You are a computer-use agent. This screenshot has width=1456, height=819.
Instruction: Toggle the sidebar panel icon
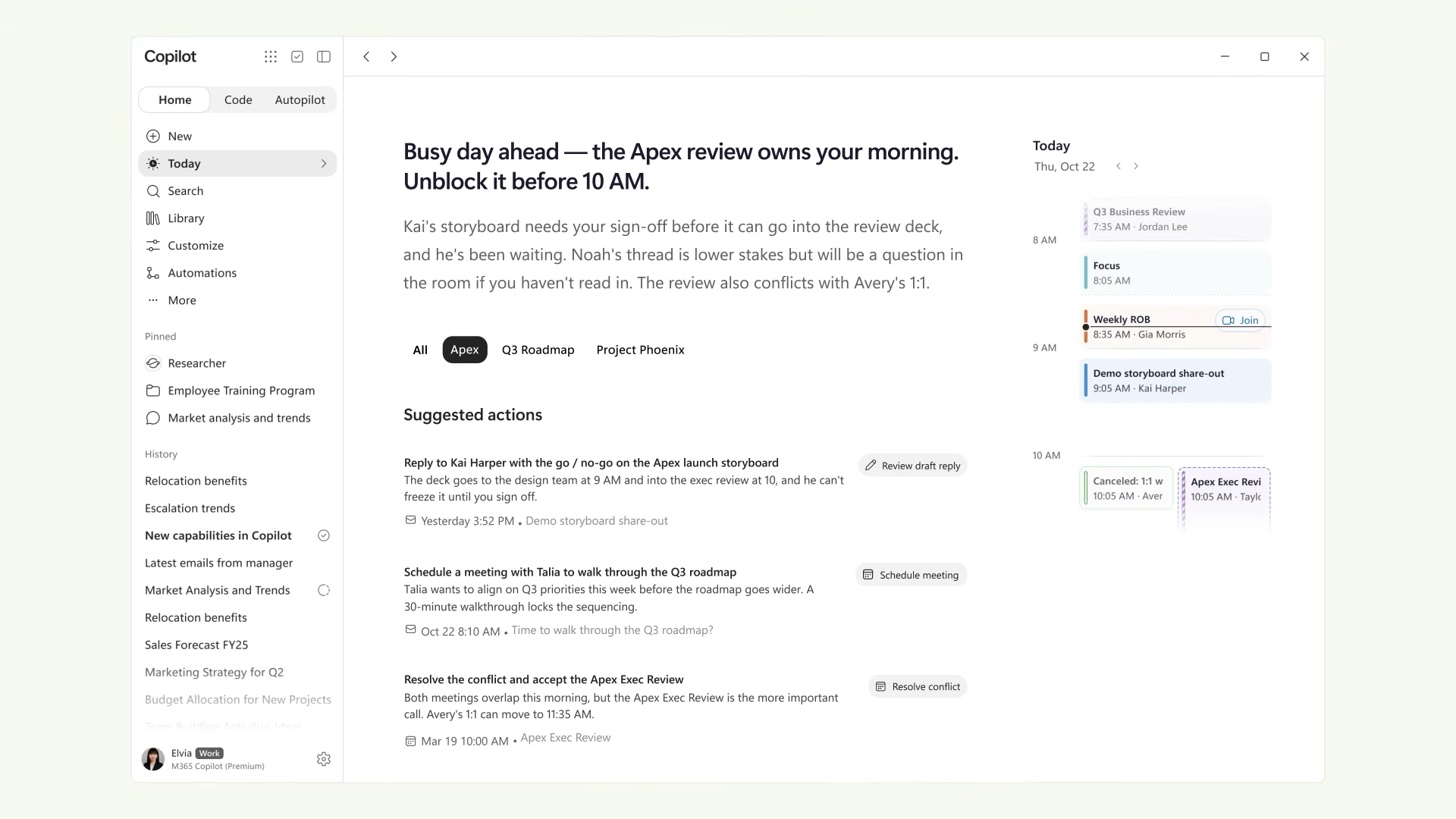324,57
